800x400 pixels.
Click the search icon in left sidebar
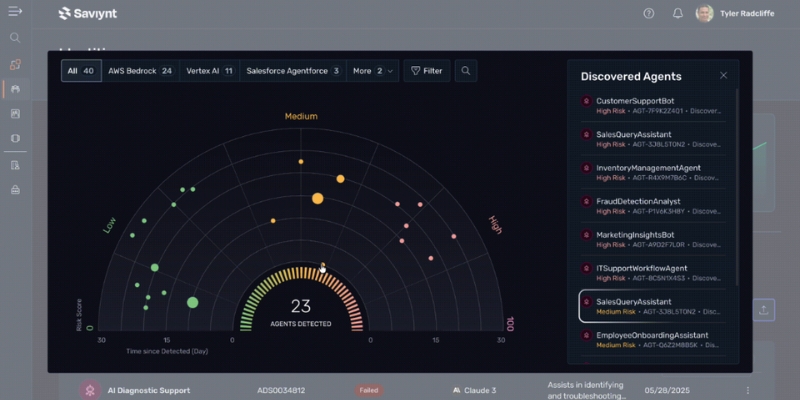tap(15, 38)
